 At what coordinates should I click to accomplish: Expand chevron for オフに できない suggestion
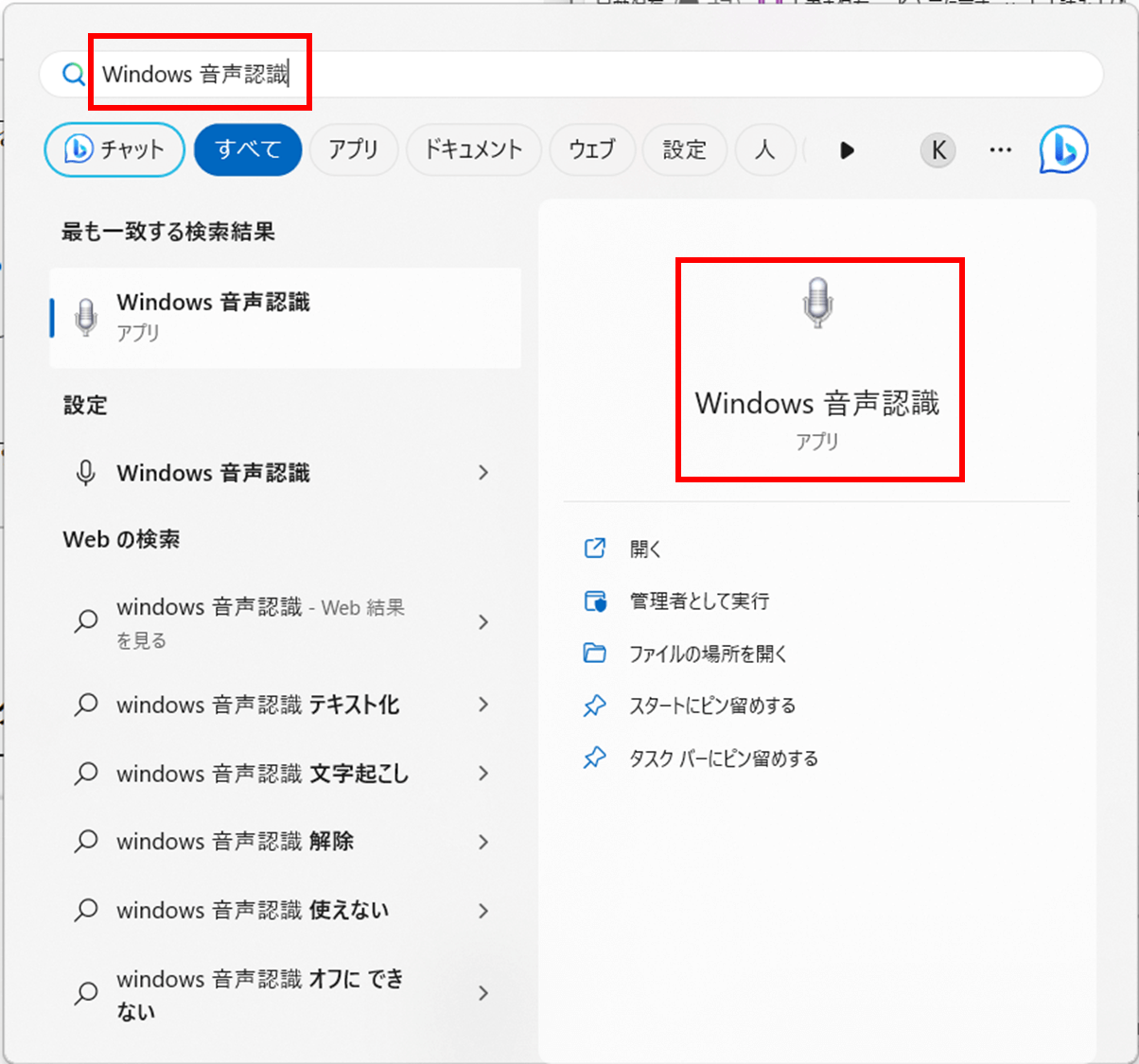pos(483,993)
